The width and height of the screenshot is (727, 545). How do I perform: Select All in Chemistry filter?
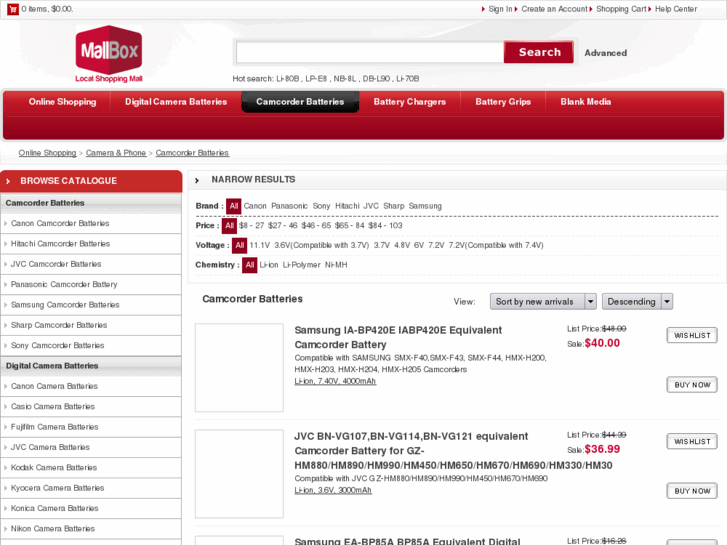(x=249, y=265)
